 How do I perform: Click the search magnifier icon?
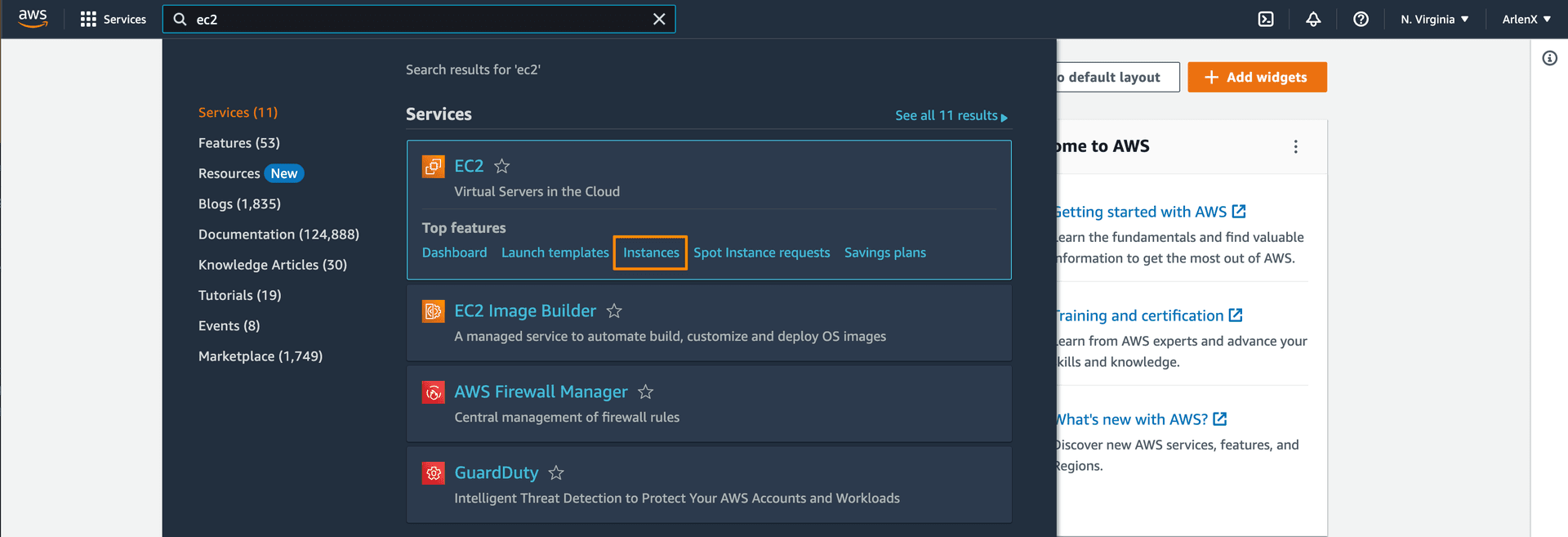coord(180,19)
